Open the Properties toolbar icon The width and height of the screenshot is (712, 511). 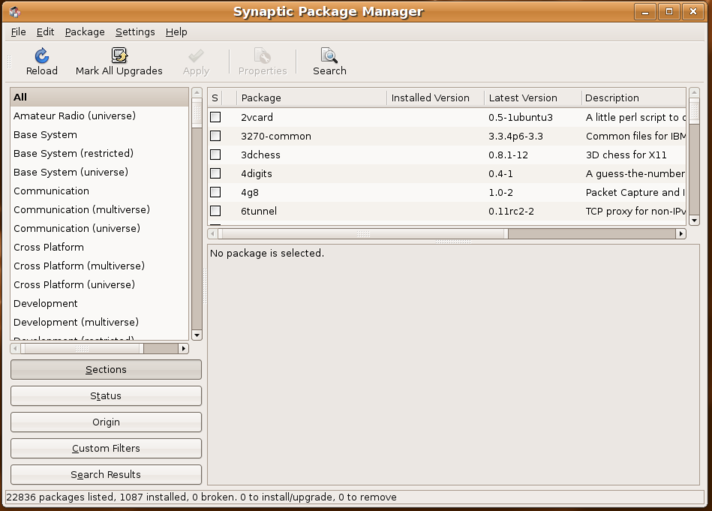(262, 56)
